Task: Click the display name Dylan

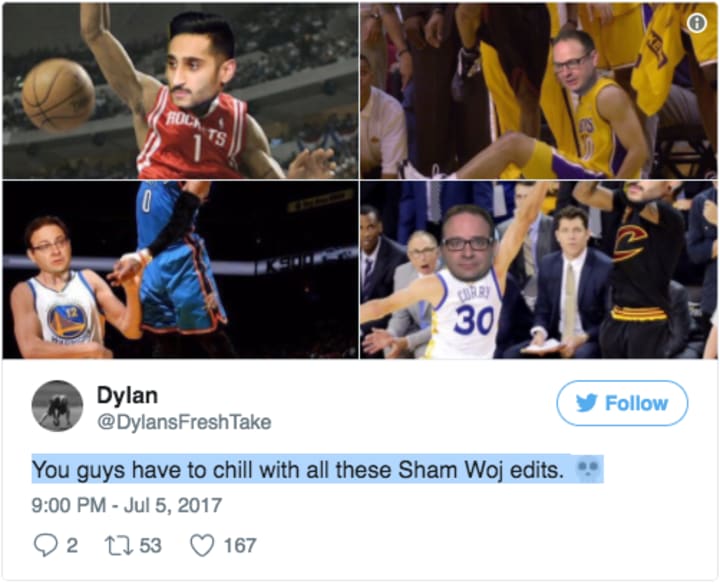Action: point(127,395)
